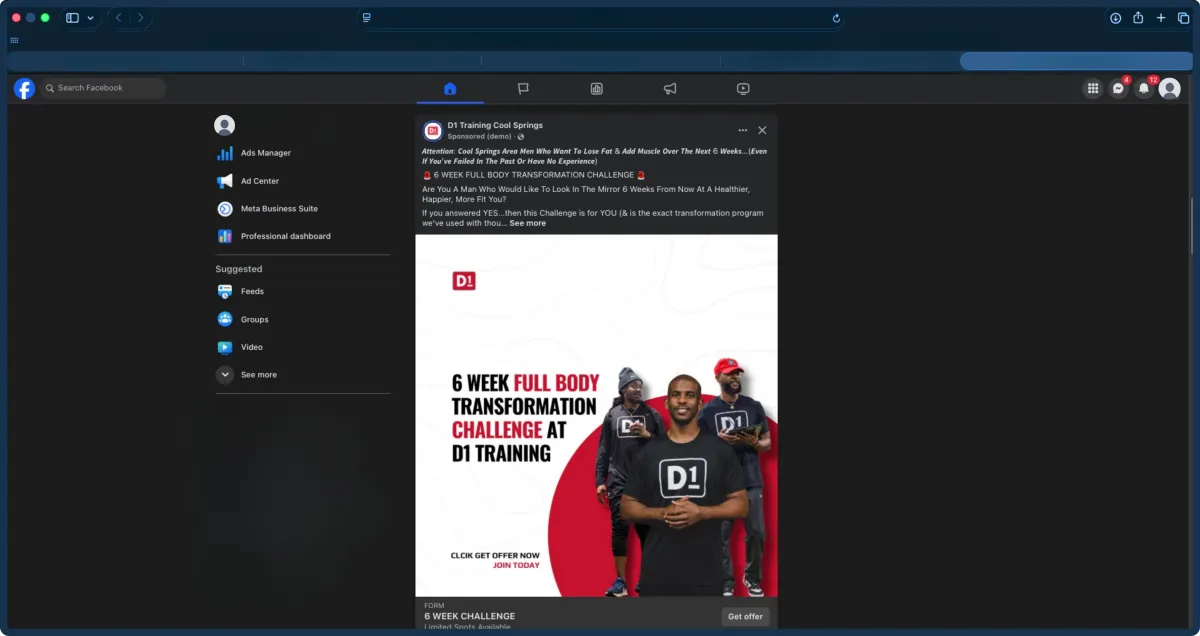The height and width of the screenshot is (636, 1200).
Task: Open the Pages flag tab
Action: click(x=523, y=88)
